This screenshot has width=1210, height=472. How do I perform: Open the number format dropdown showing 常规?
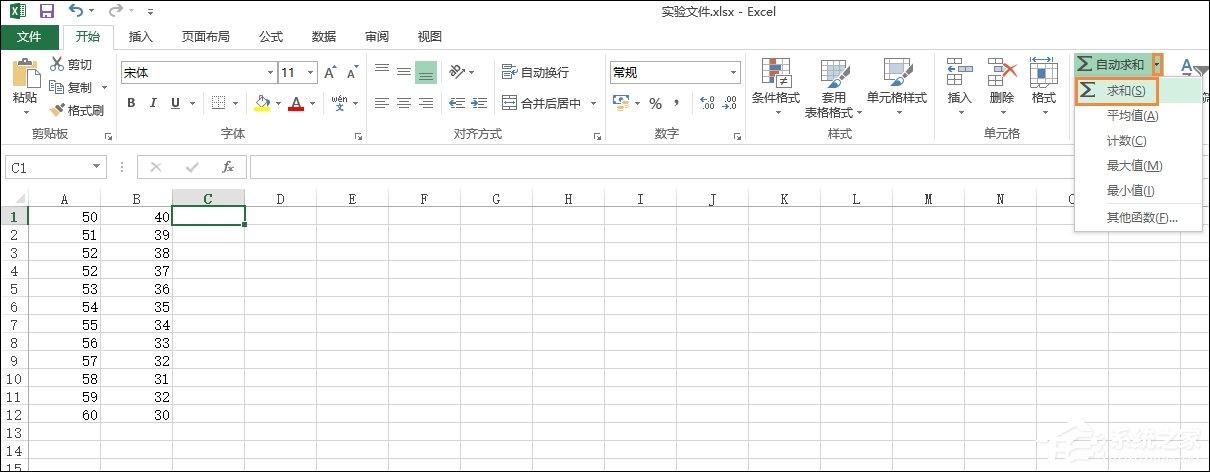click(x=734, y=73)
